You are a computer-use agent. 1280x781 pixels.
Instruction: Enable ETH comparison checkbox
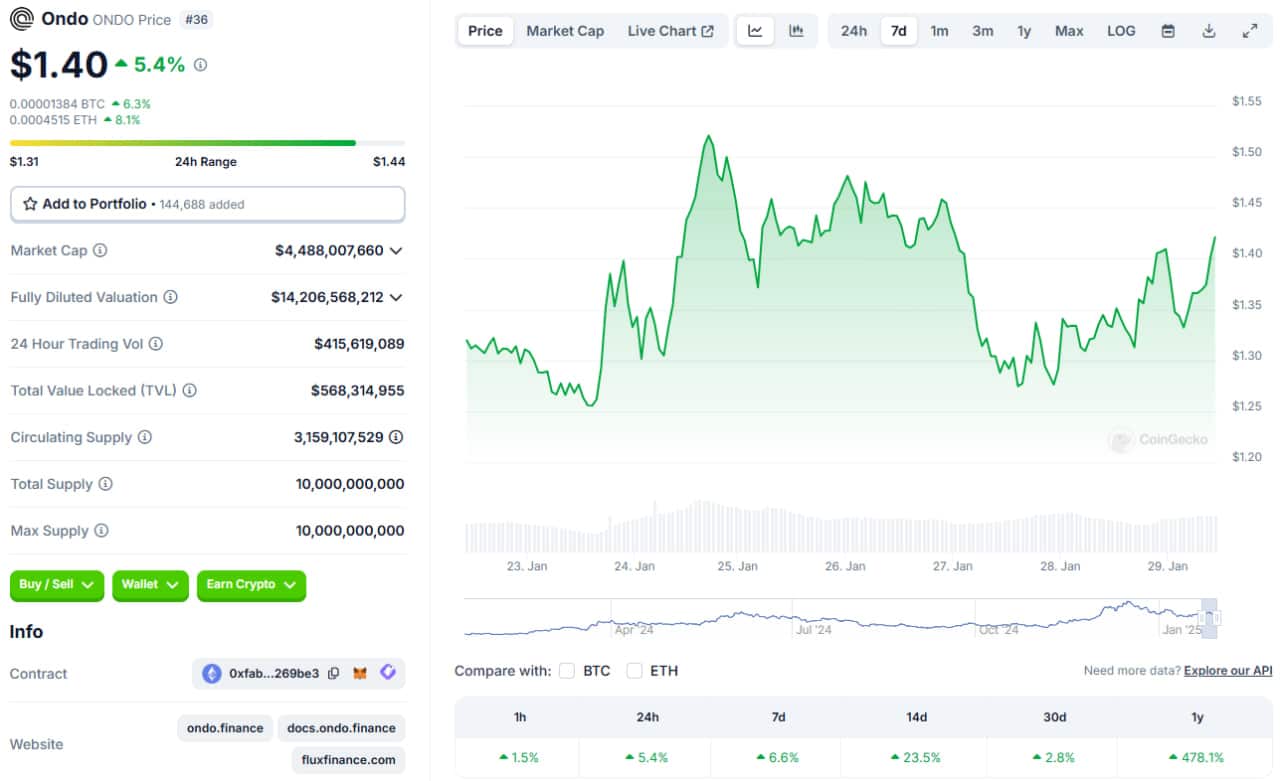634,671
